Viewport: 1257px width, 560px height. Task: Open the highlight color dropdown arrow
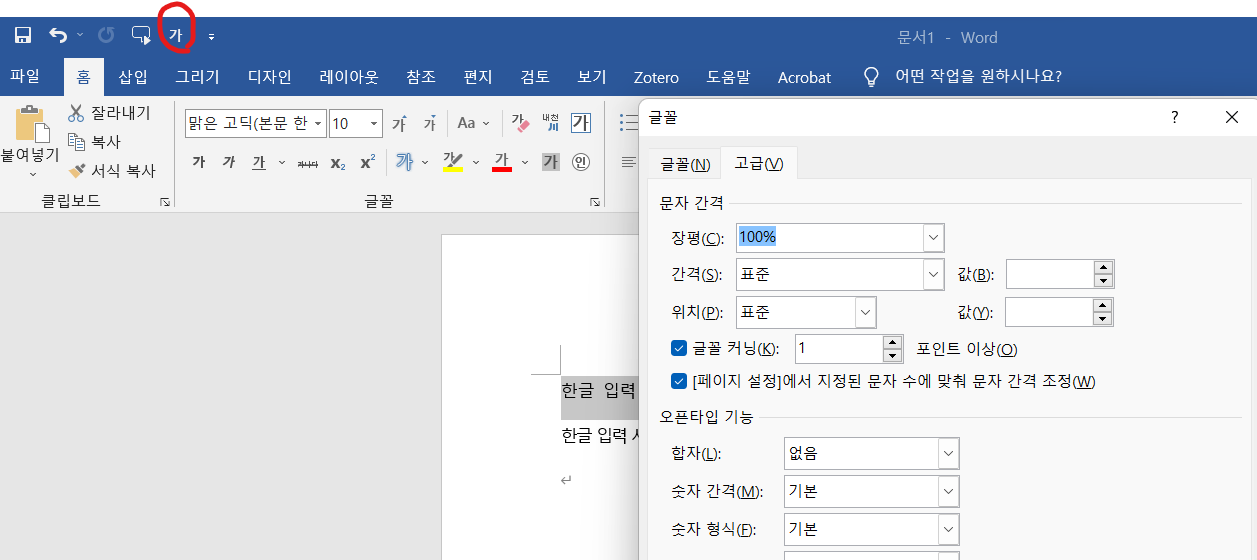[x=474, y=162]
